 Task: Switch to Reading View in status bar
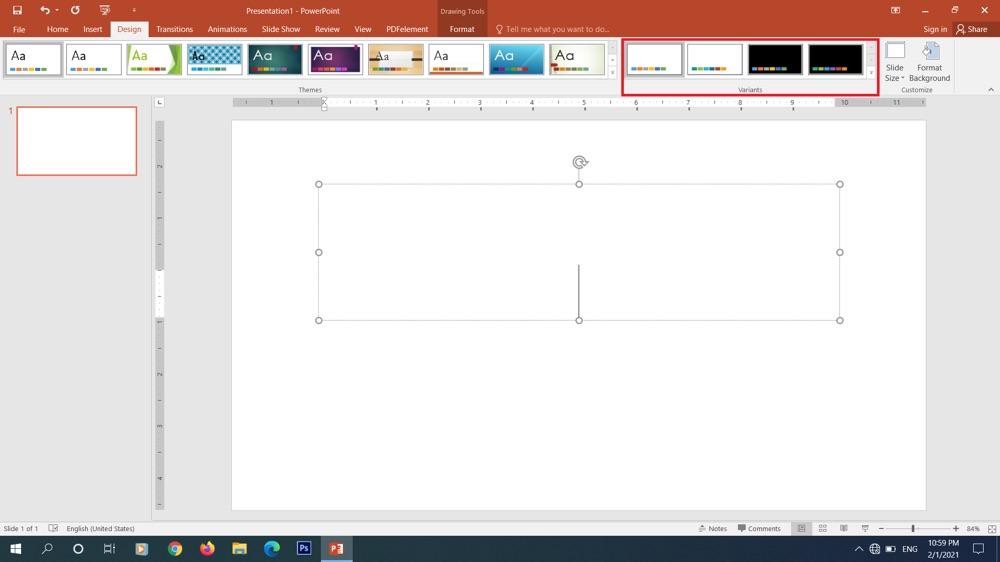(x=843, y=528)
